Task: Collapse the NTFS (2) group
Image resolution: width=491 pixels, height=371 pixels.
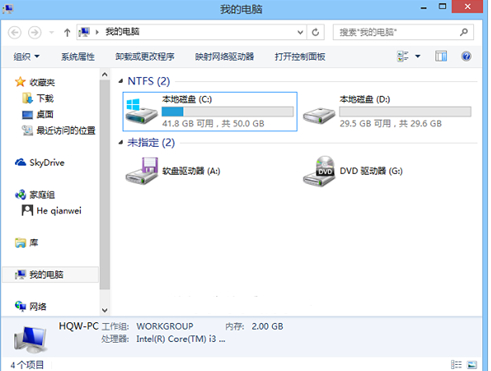Action: (121, 81)
